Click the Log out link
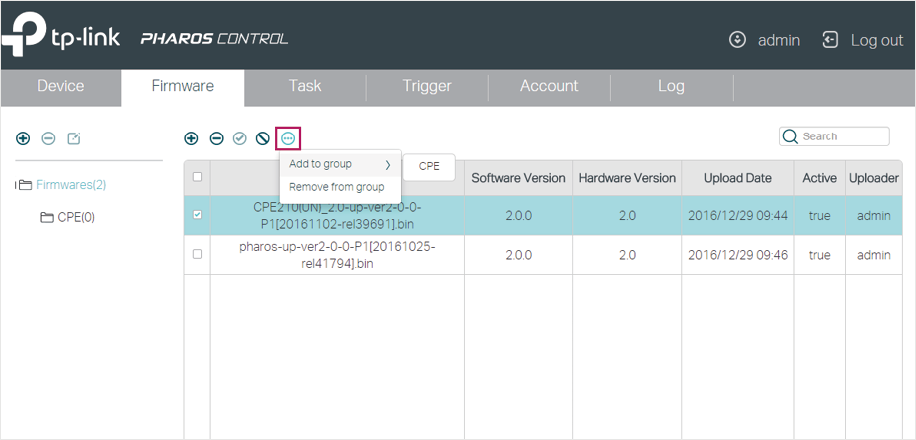 click(877, 40)
